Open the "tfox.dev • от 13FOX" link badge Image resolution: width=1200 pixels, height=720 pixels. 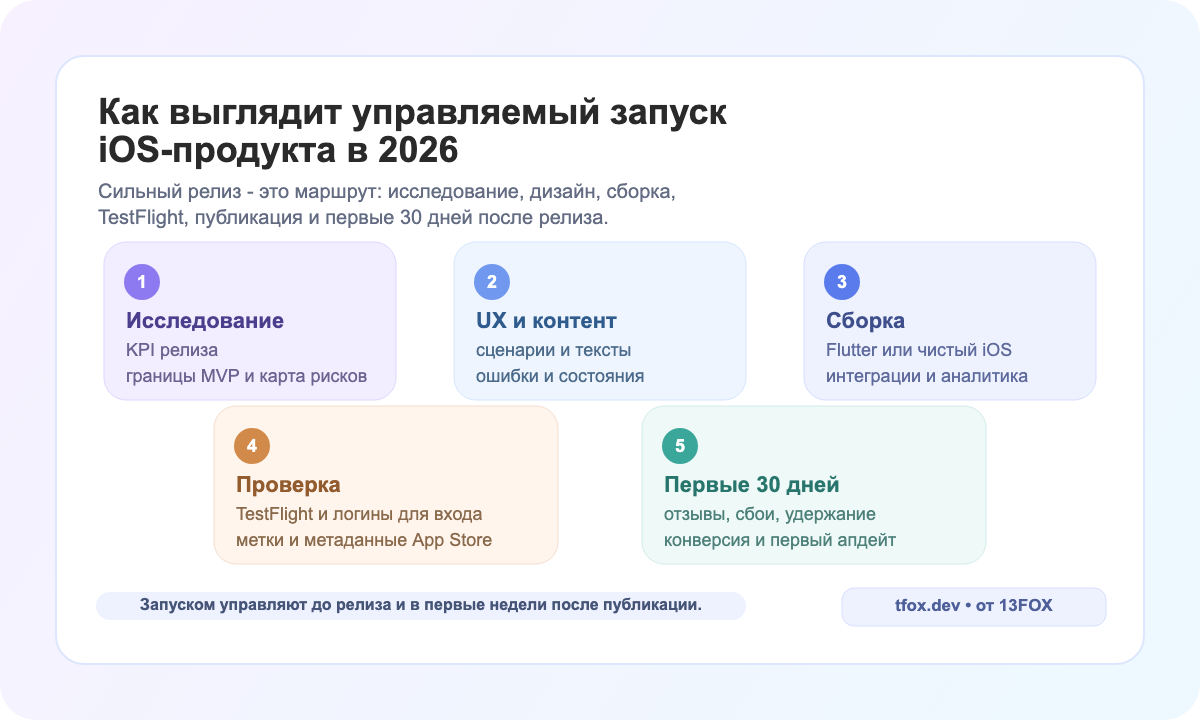[x=973, y=606]
